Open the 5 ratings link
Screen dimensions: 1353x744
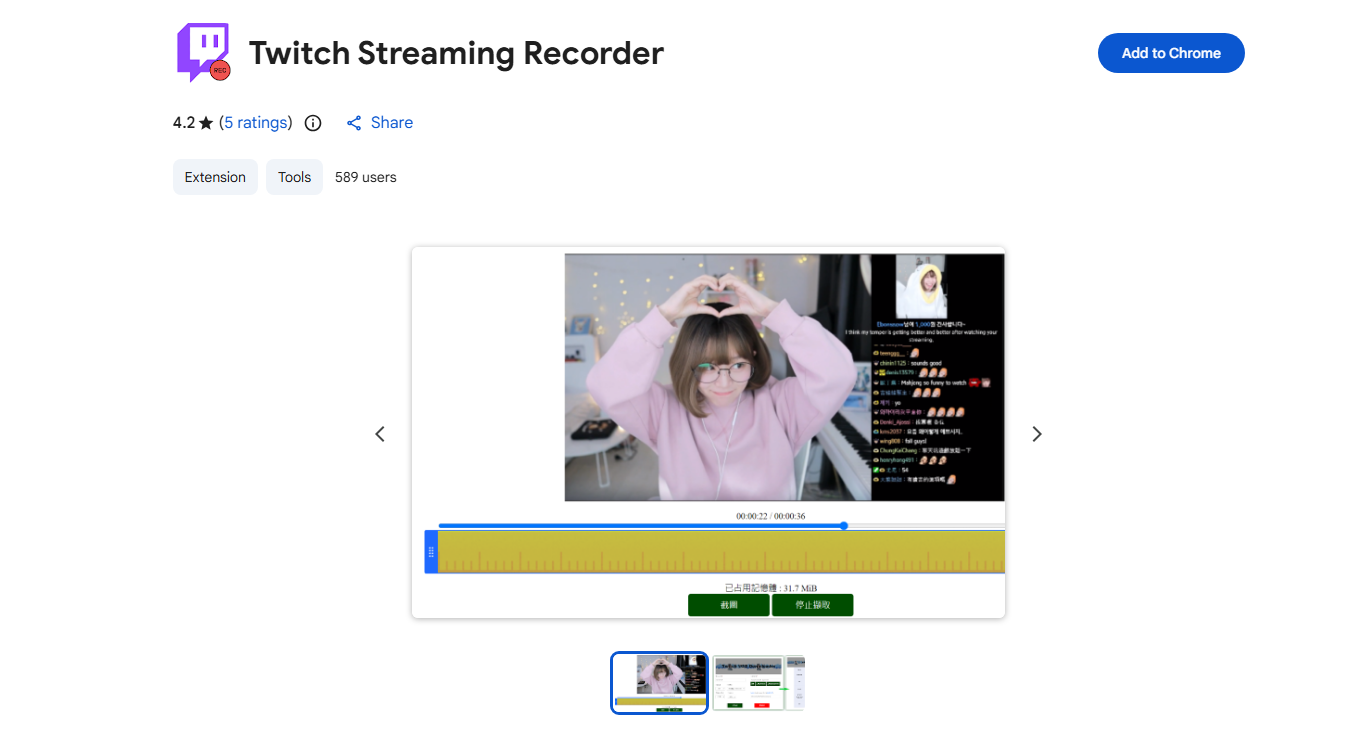click(256, 122)
